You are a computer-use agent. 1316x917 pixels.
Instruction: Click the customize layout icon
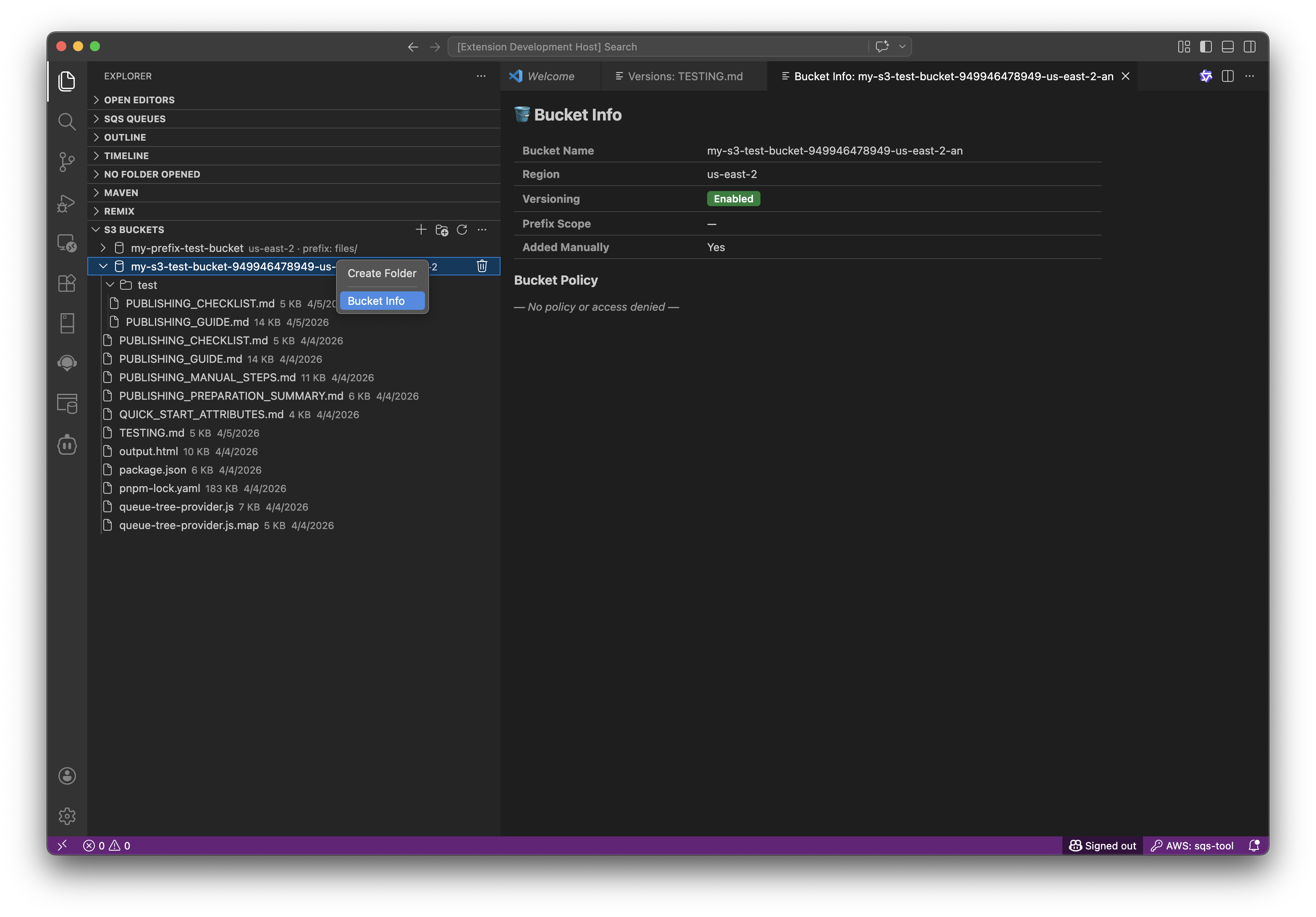click(x=1184, y=47)
